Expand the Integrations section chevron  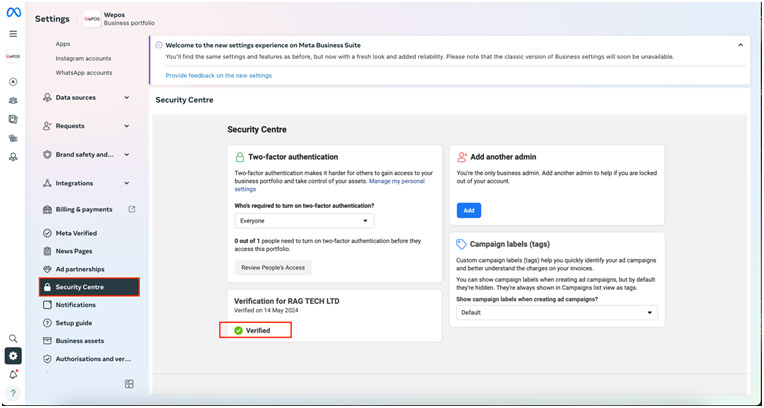click(127, 183)
